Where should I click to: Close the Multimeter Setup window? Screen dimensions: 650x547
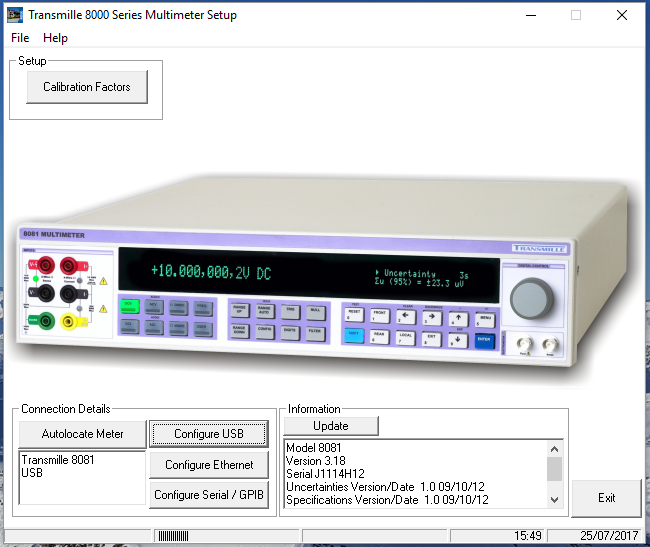(622, 15)
